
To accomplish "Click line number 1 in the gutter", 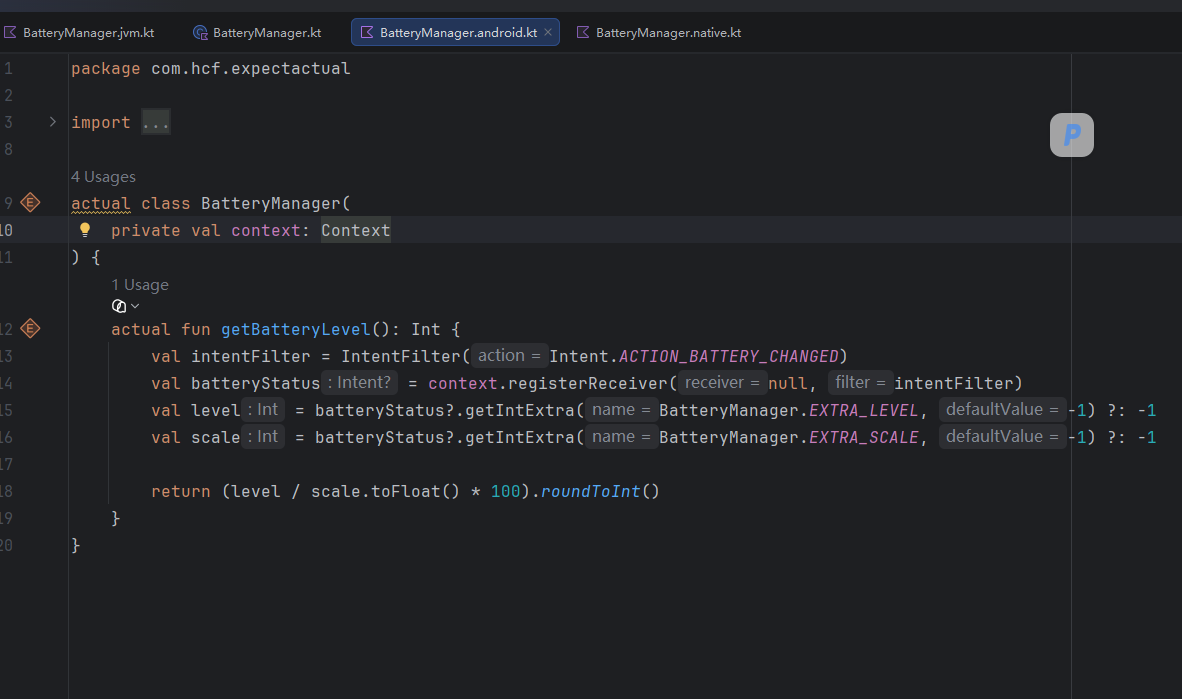I will [8, 69].
